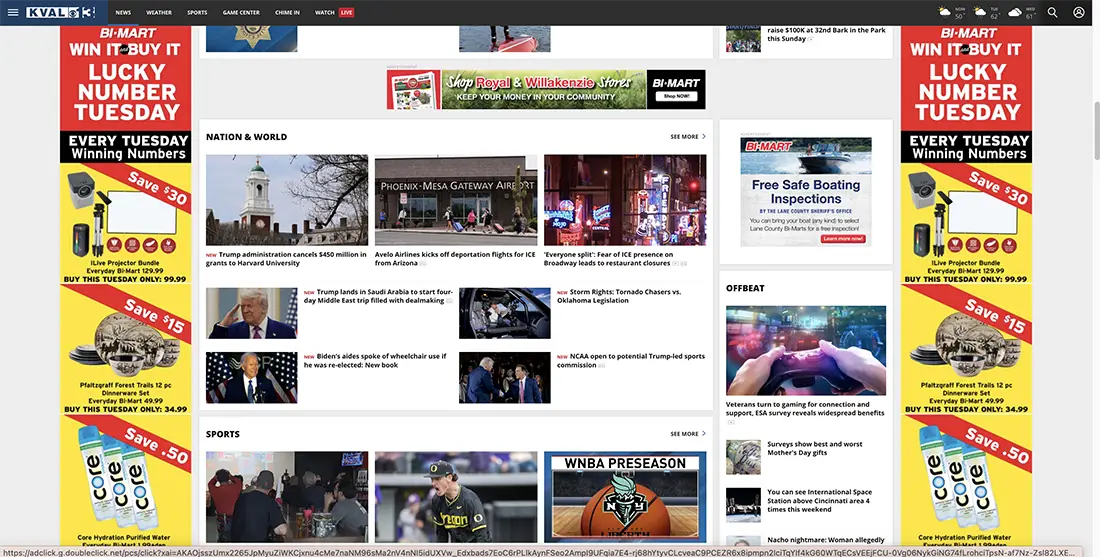Click the neon Broadway street thumbnail
The image size is (1100, 557).
pyautogui.click(x=625, y=200)
